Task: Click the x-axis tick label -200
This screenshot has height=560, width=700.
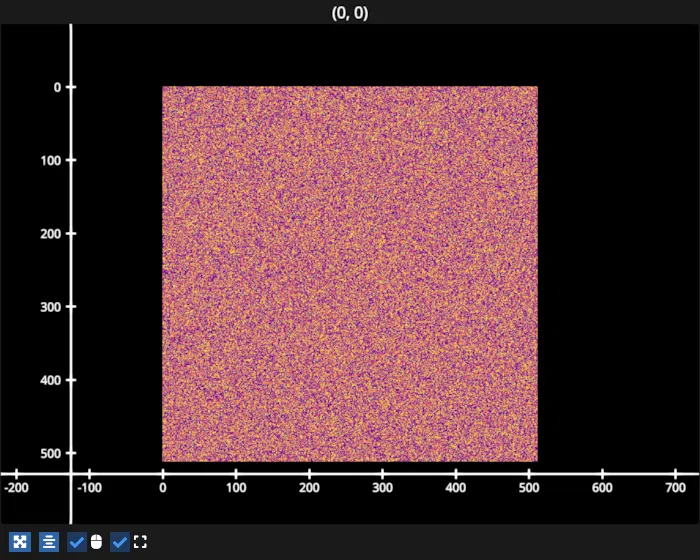Action: click(16, 487)
